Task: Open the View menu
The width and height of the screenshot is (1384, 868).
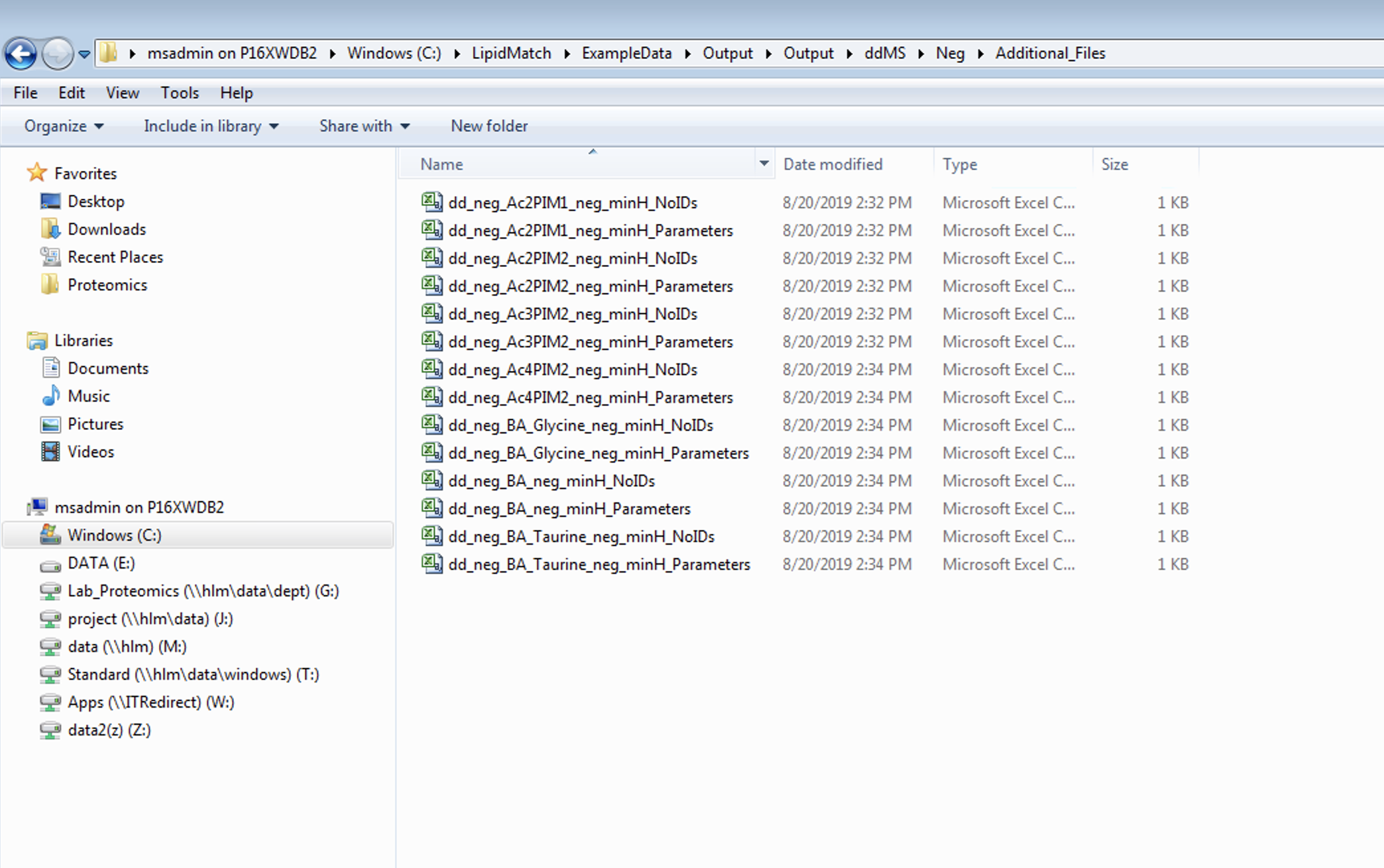Action: point(122,93)
